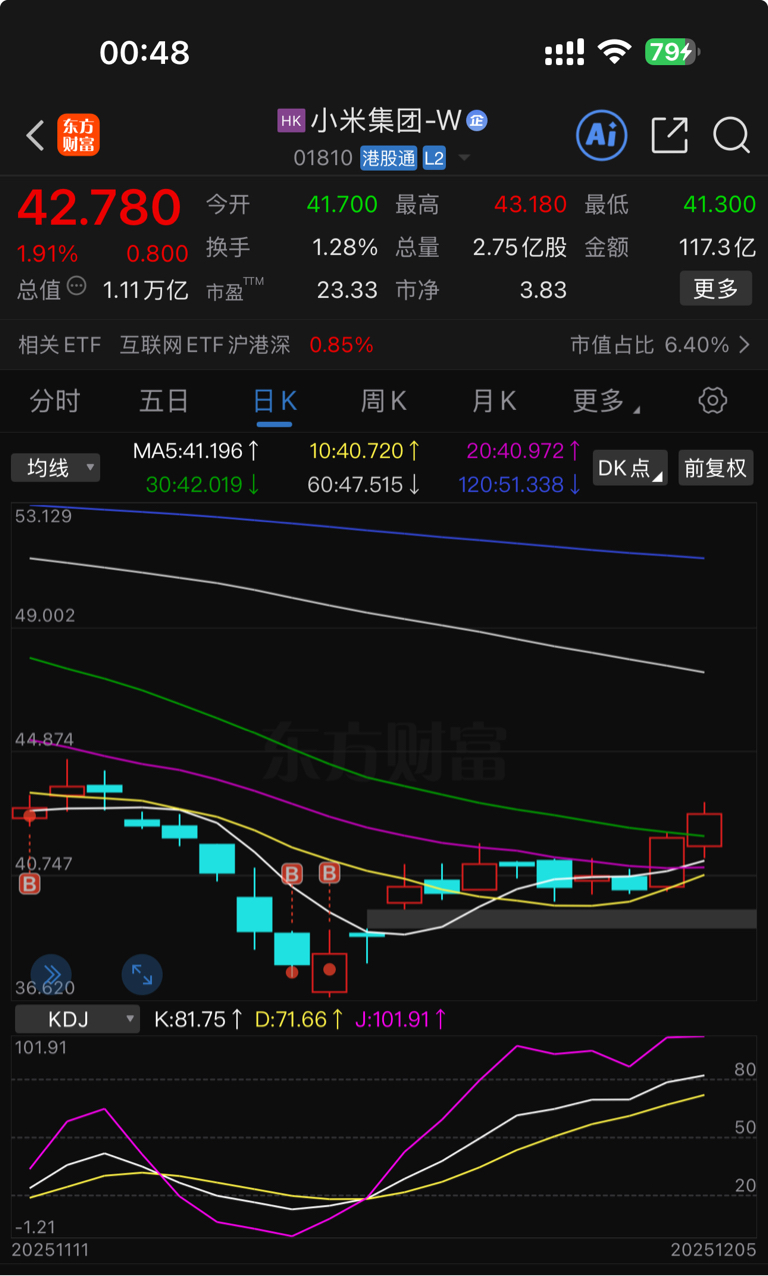The image size is (768, 1276).
Task: Open 相关ETF 互联网ETF沪港深 link
Action: pos(196,345)
